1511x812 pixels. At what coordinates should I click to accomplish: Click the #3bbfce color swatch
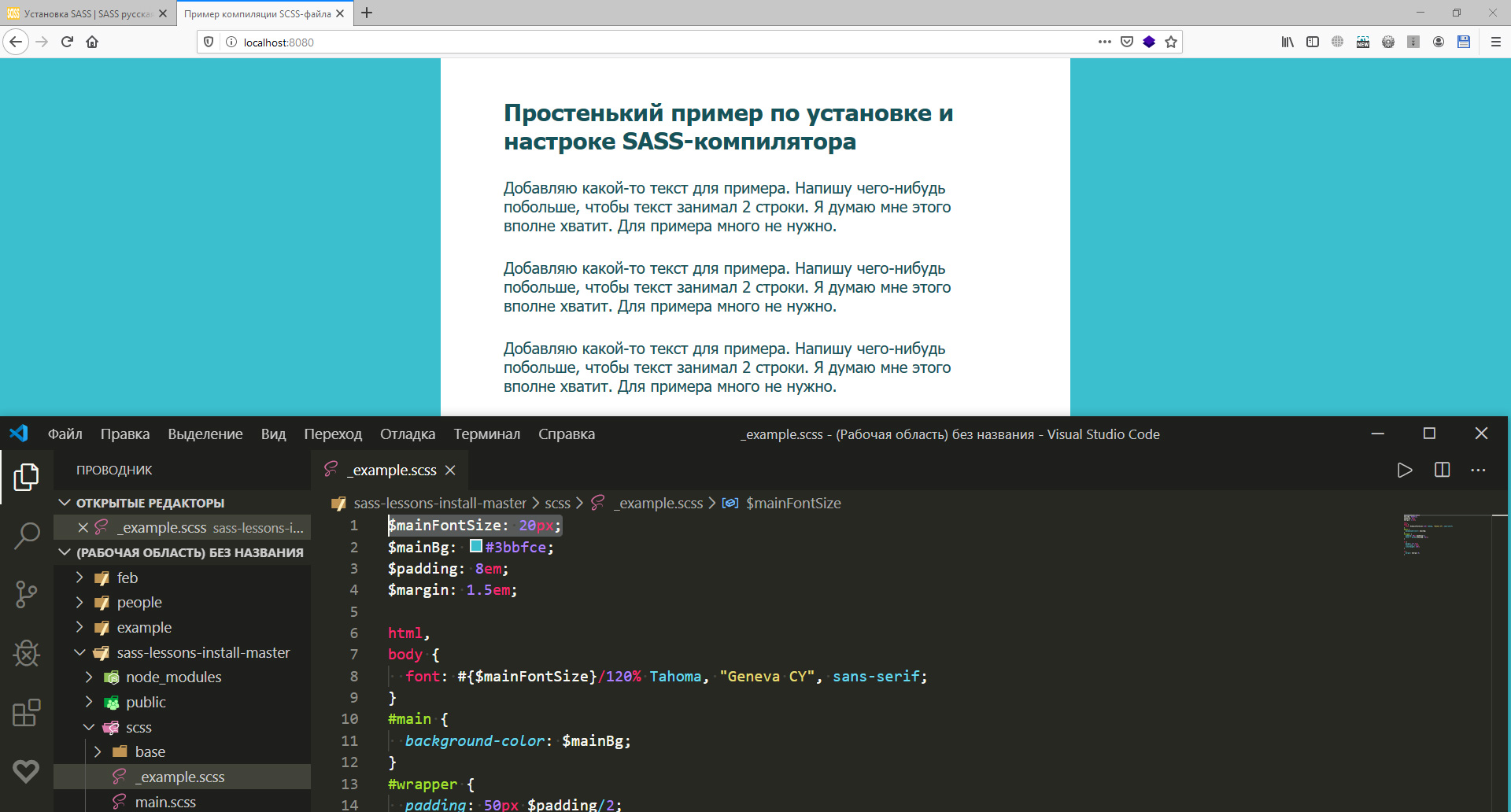pyautogui.click(x=476, y=546)
